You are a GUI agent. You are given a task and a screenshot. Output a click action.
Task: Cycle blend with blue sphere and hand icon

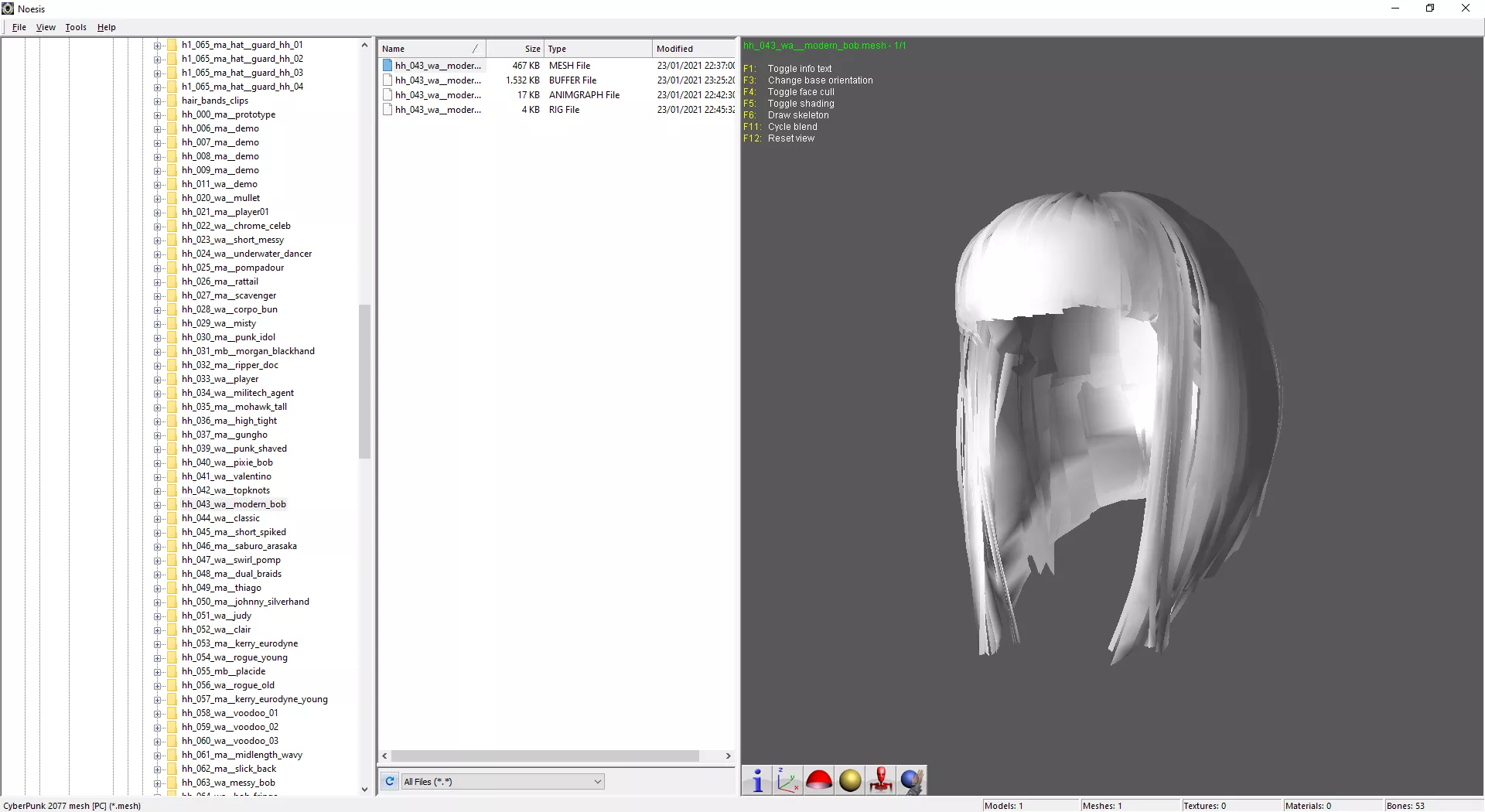pyautogui.click(x=912, y=781)
